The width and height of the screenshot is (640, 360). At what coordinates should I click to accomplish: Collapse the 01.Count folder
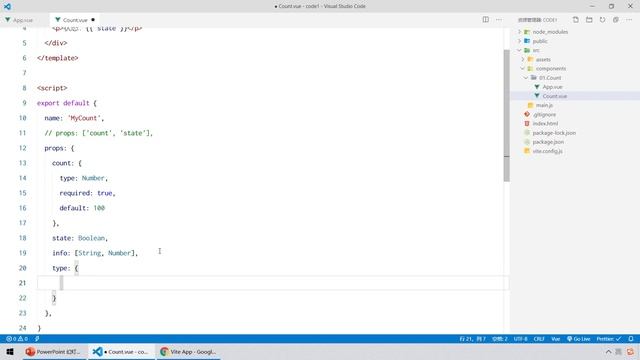(x=526, y=78)
